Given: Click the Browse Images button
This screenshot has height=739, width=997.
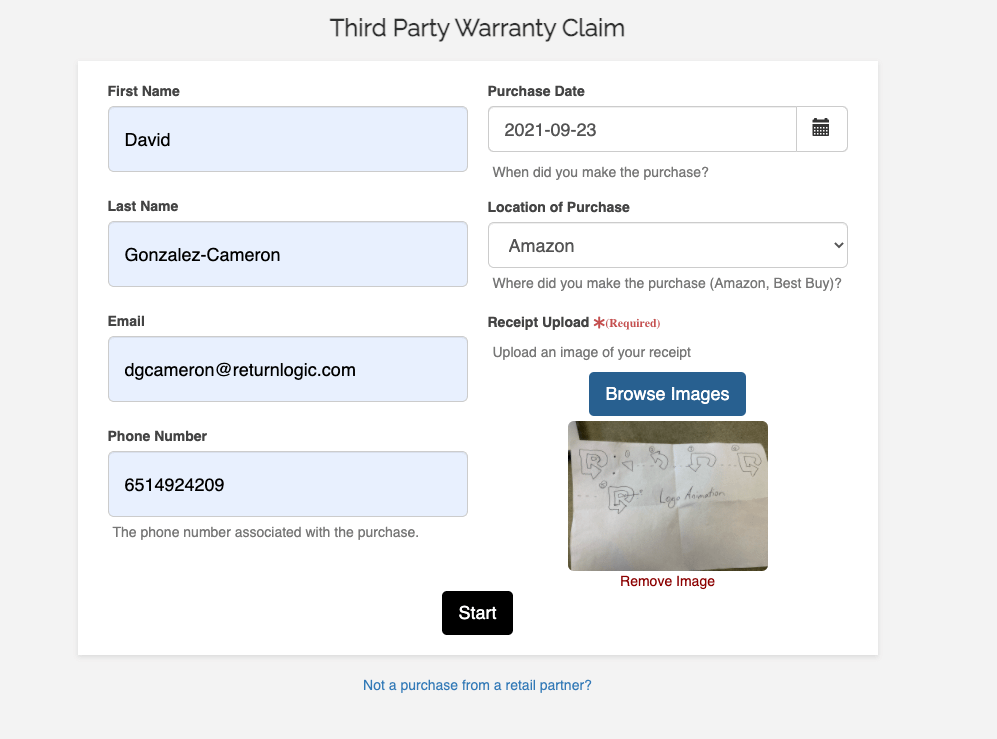Looking at the screenshot, I should pos(667,394).
